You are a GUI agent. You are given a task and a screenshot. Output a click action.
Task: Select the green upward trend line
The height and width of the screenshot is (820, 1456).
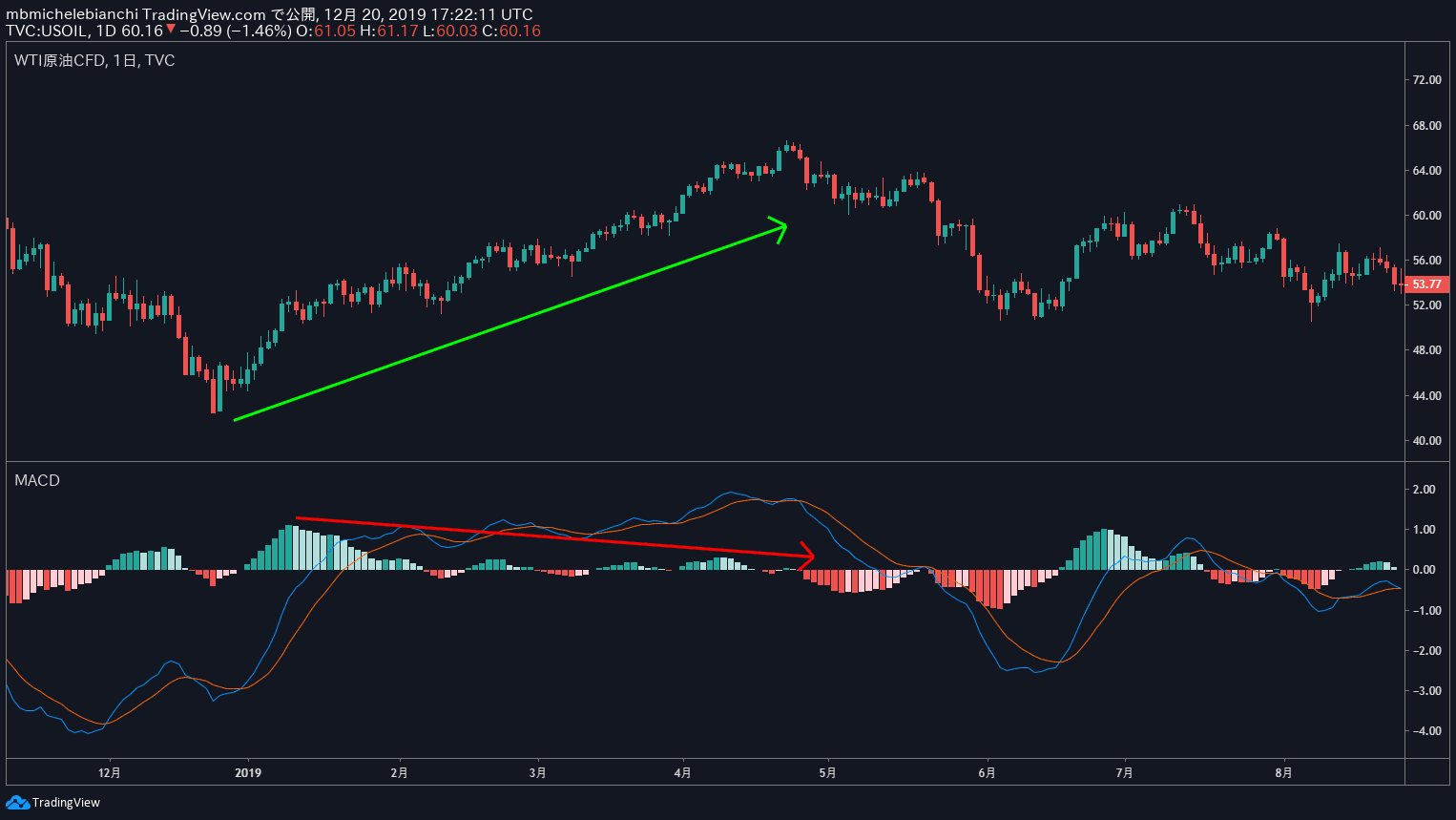(506, 323)
